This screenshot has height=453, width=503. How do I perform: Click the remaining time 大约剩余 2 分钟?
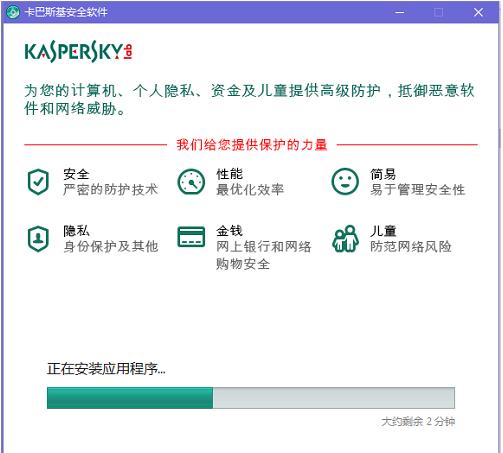[418, 421]
